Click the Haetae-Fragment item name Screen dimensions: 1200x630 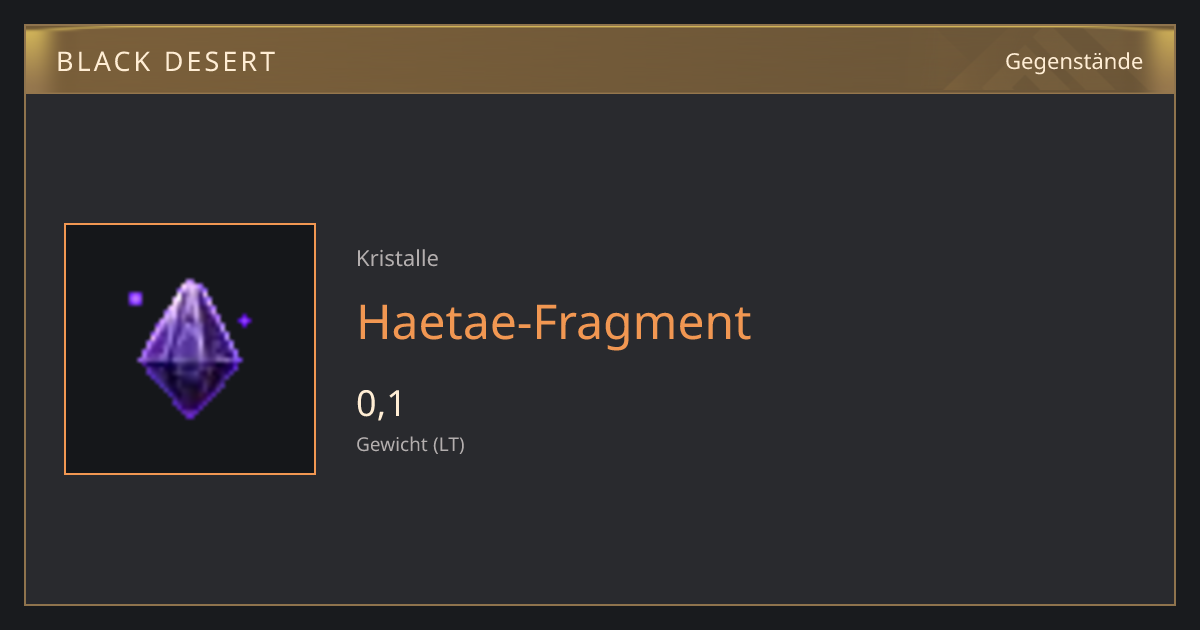tap(554, 322)
